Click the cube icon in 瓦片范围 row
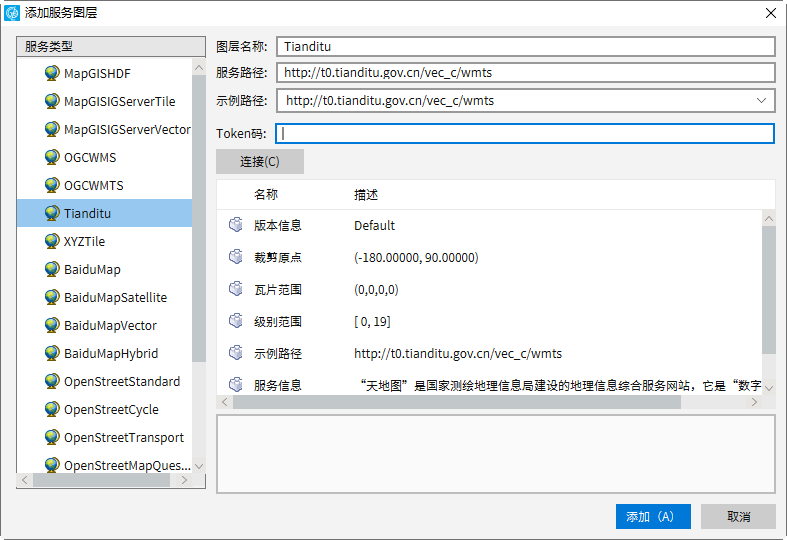Image resolution: width=787 pixels, height=540 pixels. [236, 289]
